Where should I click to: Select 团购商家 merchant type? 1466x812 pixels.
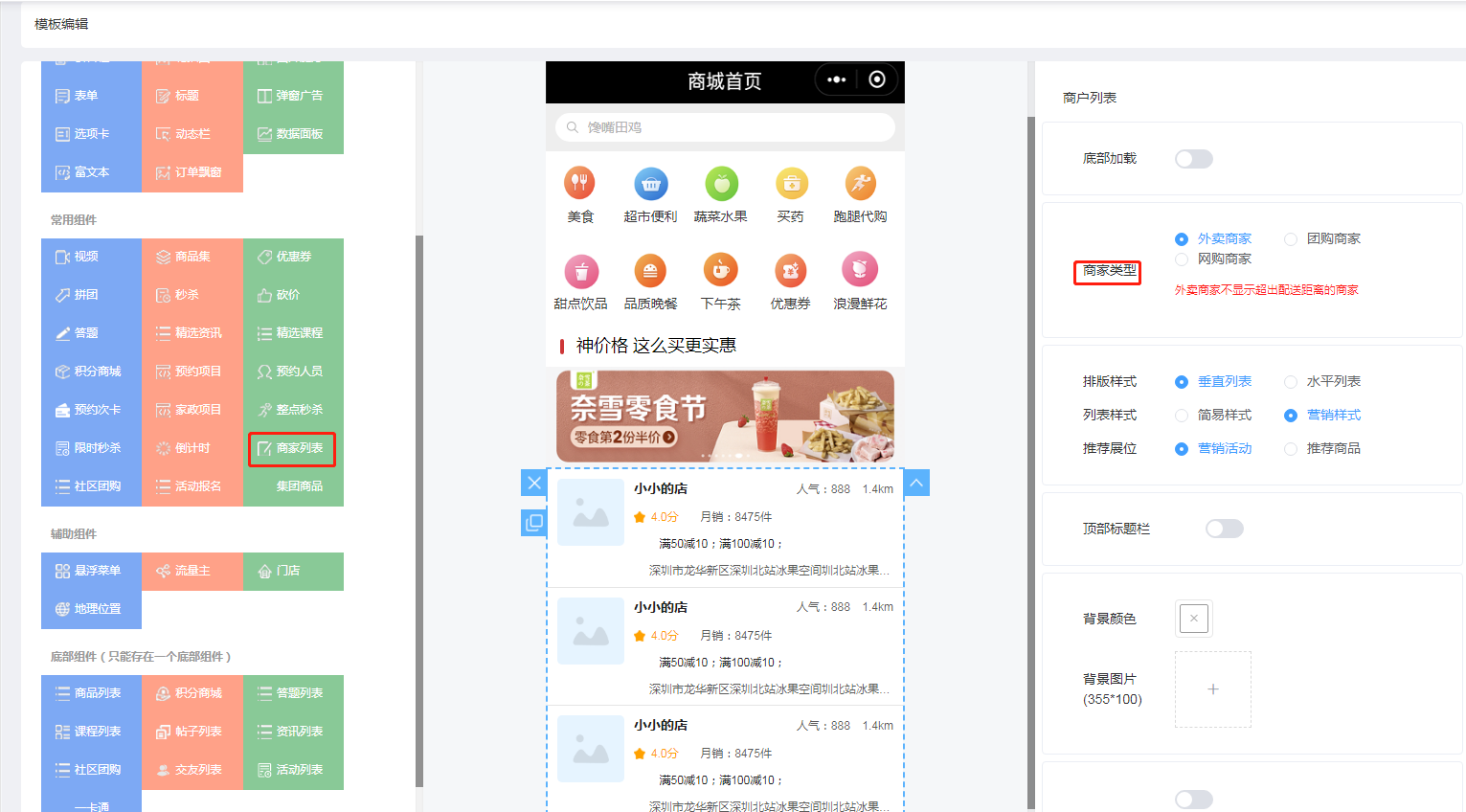click(x=1322, y=238)
